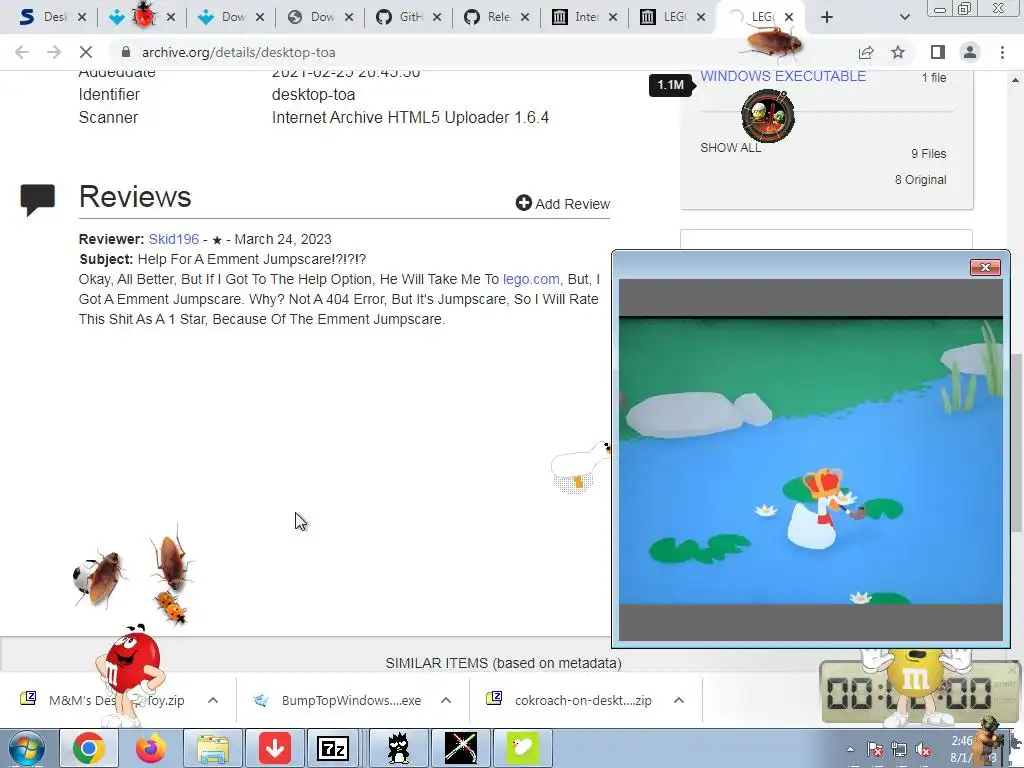The height and width of the screenshot is (768, 1024).
Task: Open the Chrome profile menu
Action: point(970,52)
